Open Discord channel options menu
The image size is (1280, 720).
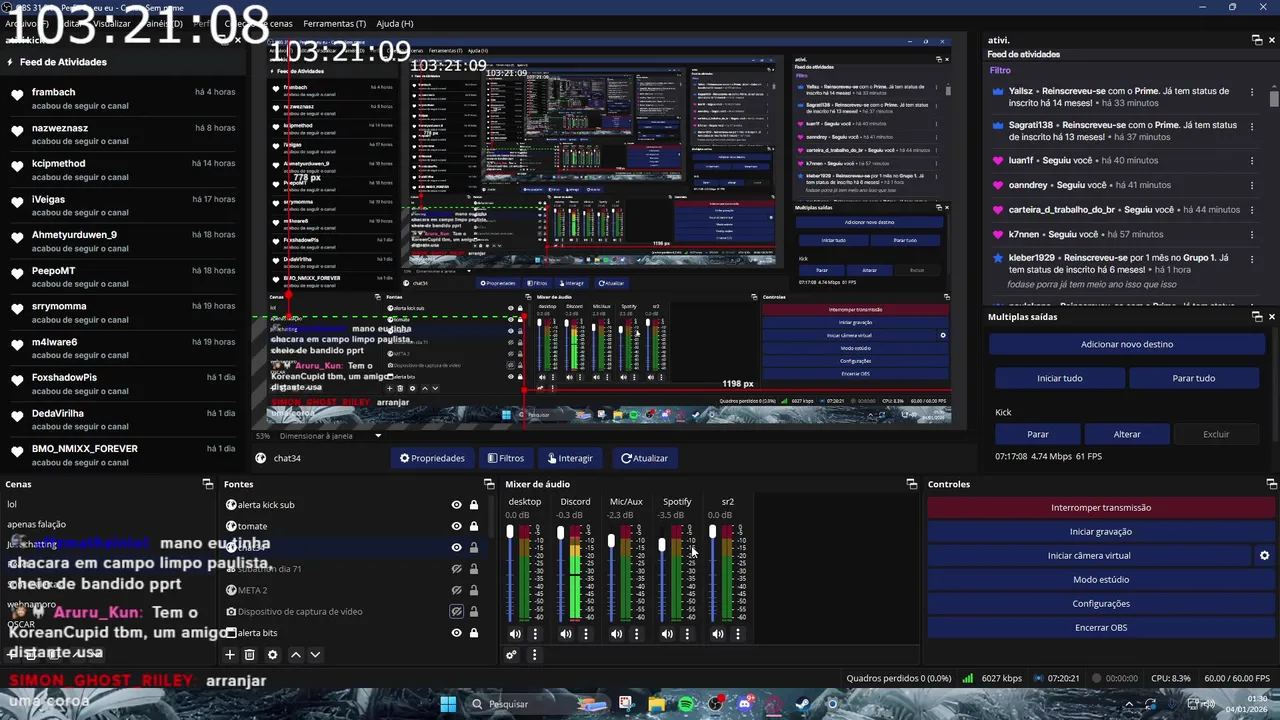pyautogui.click(x=586, y=634)
